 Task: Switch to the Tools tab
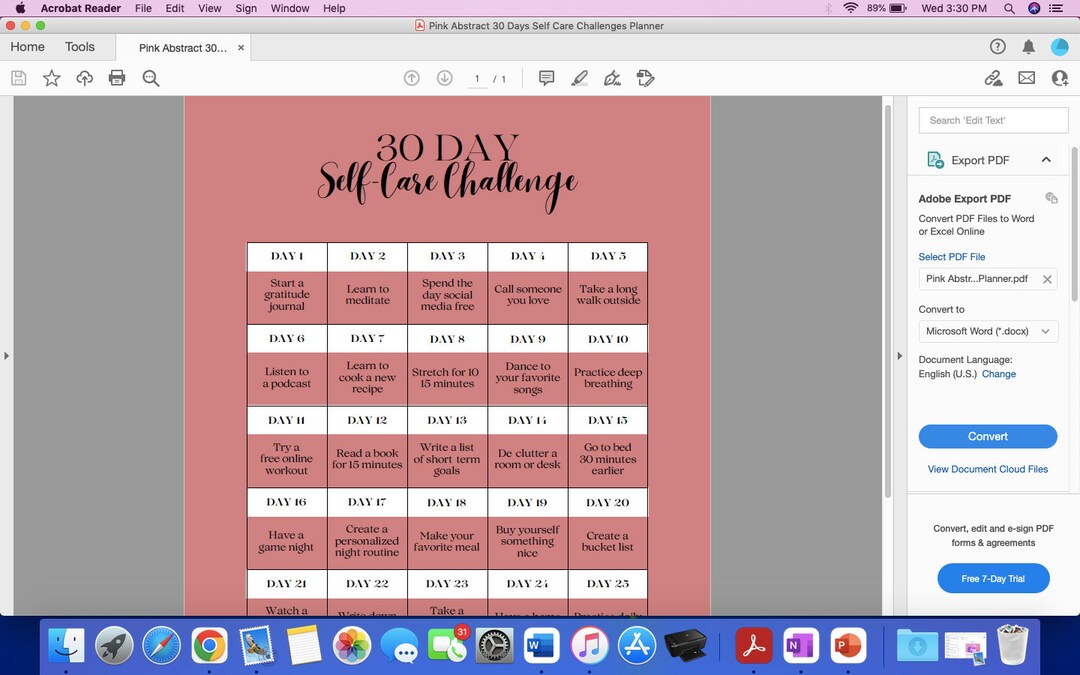click(80, 47)
